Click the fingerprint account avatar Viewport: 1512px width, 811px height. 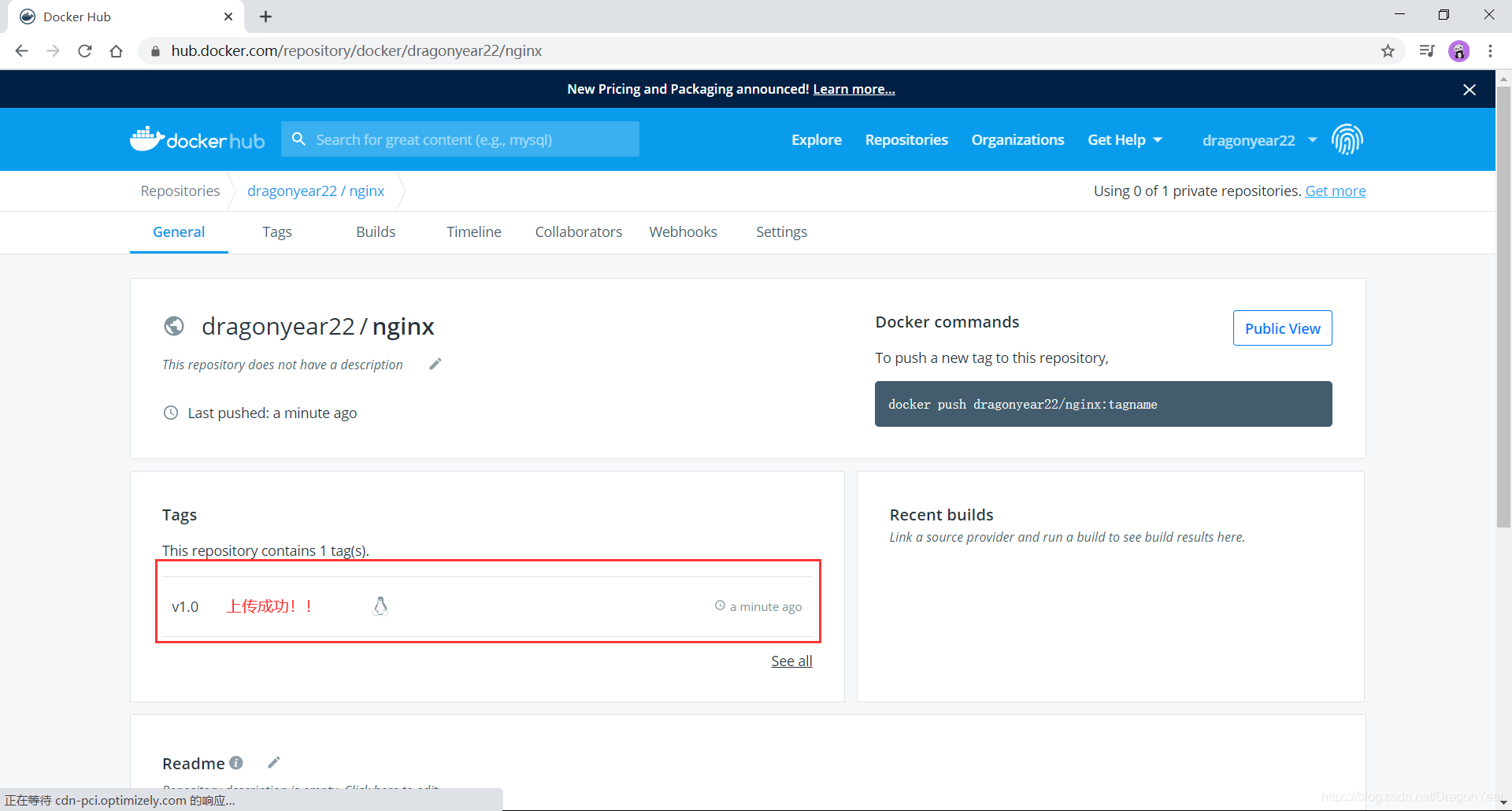coord(1347,139)
